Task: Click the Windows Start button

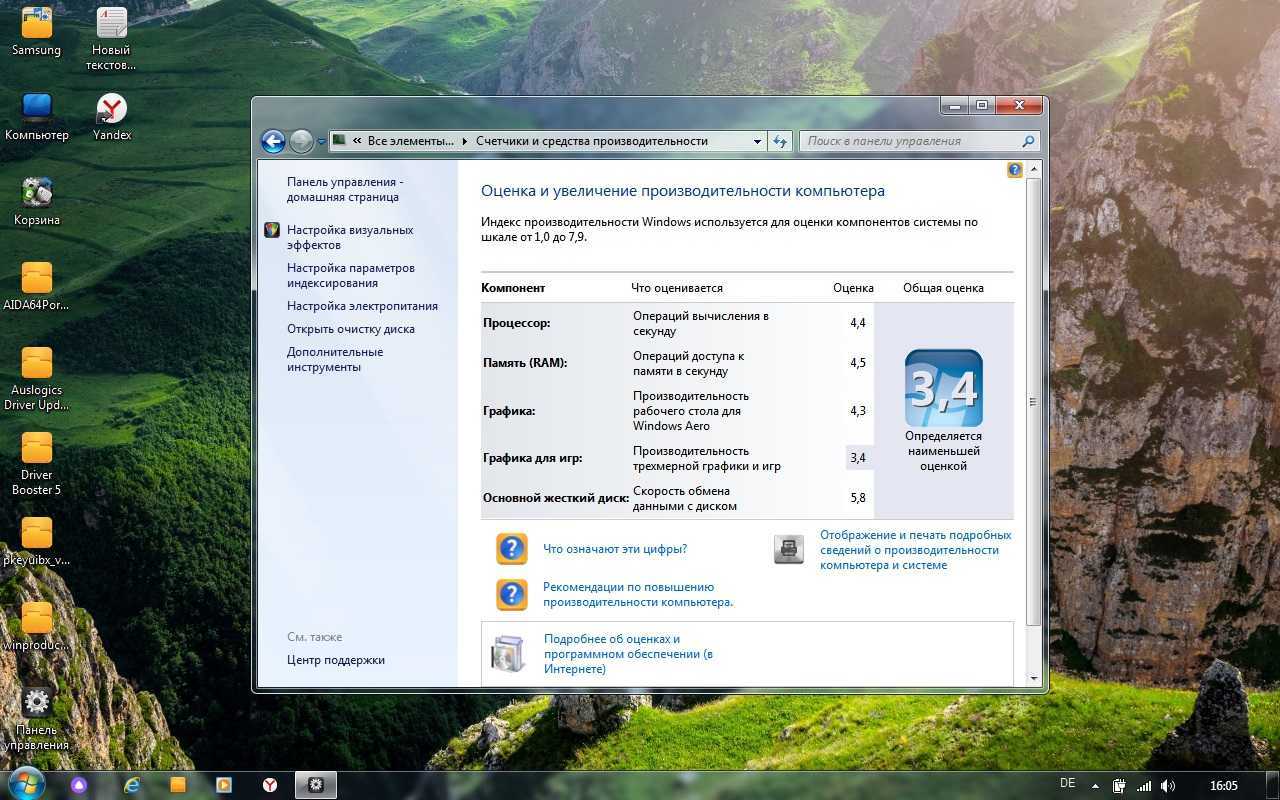Action: [26, 784]
